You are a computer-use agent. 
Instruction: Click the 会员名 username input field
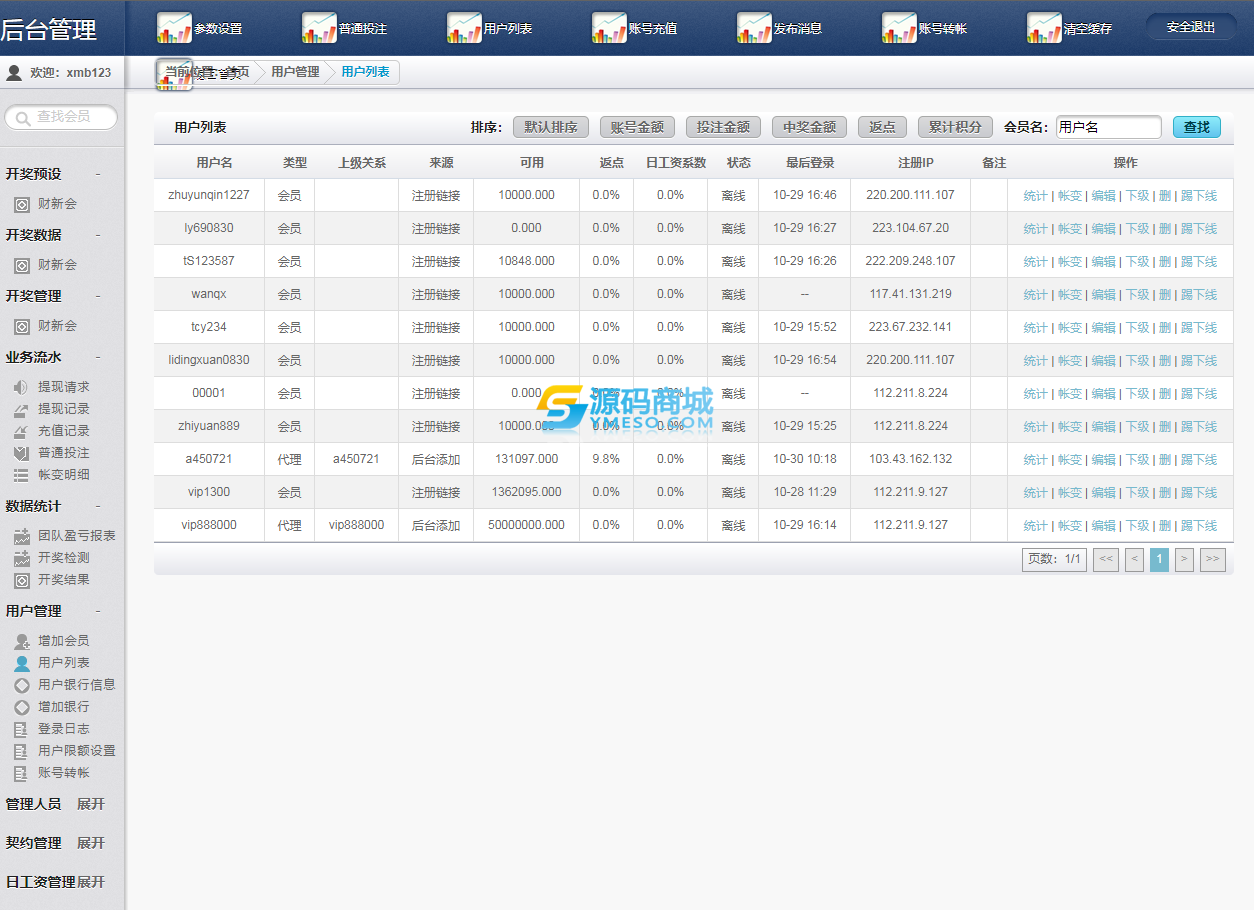(x=1108, y=127)
